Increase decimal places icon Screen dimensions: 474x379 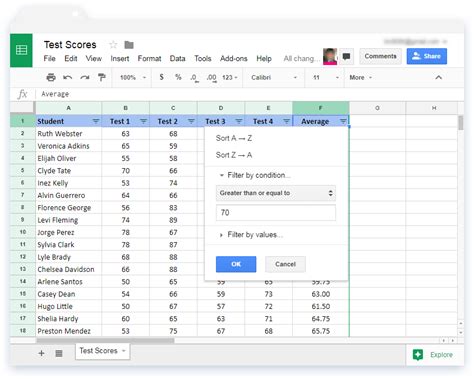point(211,78)
